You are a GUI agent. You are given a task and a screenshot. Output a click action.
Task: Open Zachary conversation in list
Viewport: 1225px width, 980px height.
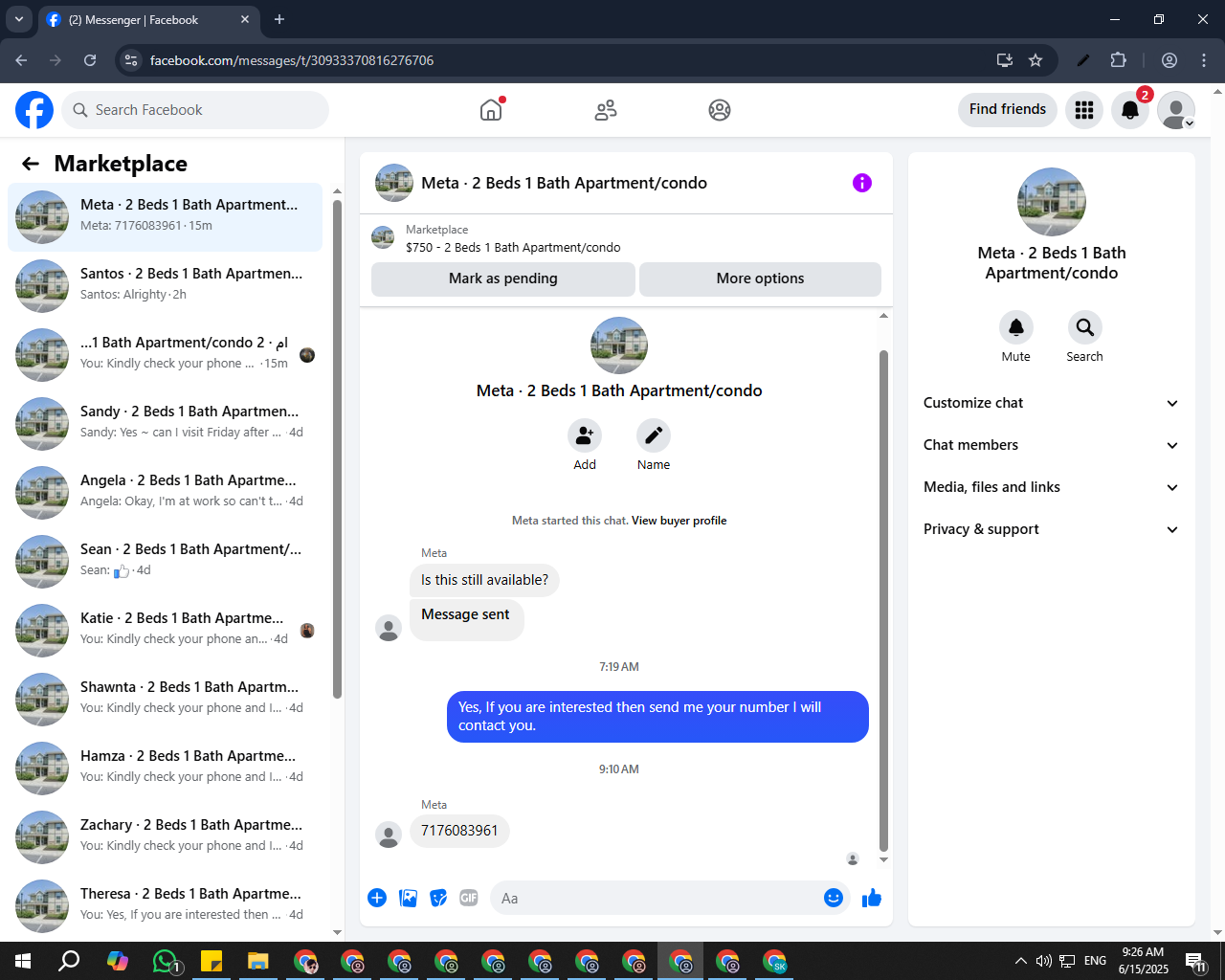(x=165, y=836)
